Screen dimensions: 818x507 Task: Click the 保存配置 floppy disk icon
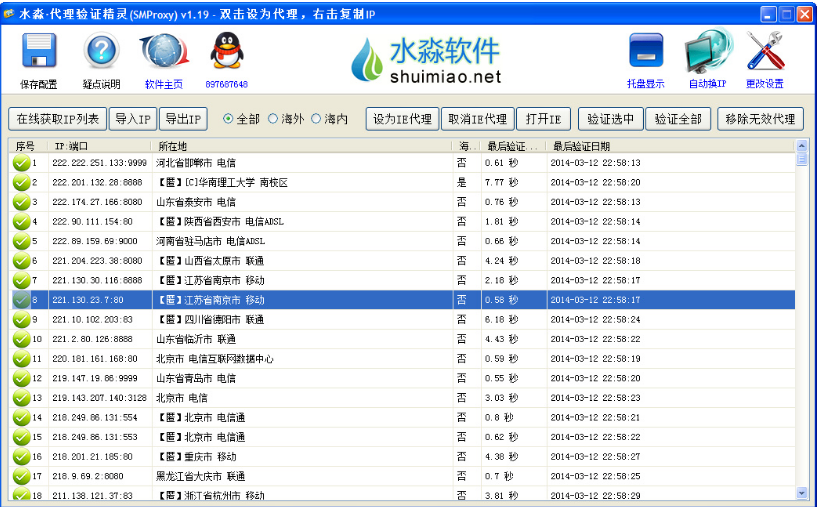(x=39, y=51)
